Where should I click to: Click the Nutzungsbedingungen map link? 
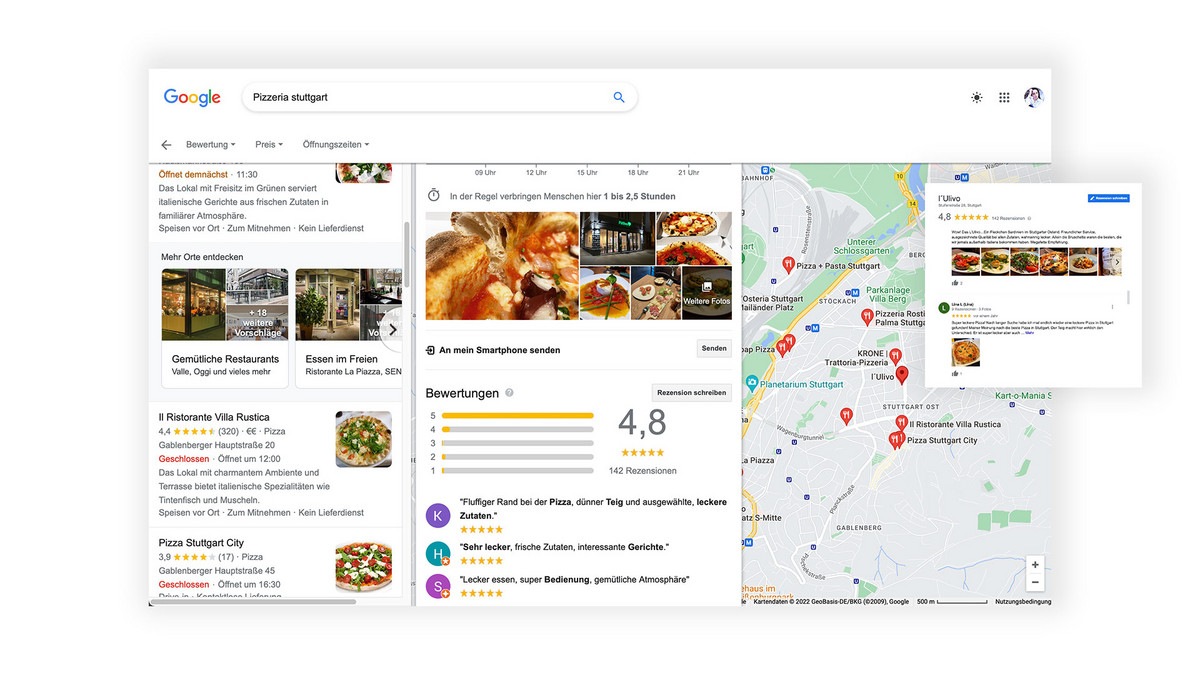tap(1023, 602)
